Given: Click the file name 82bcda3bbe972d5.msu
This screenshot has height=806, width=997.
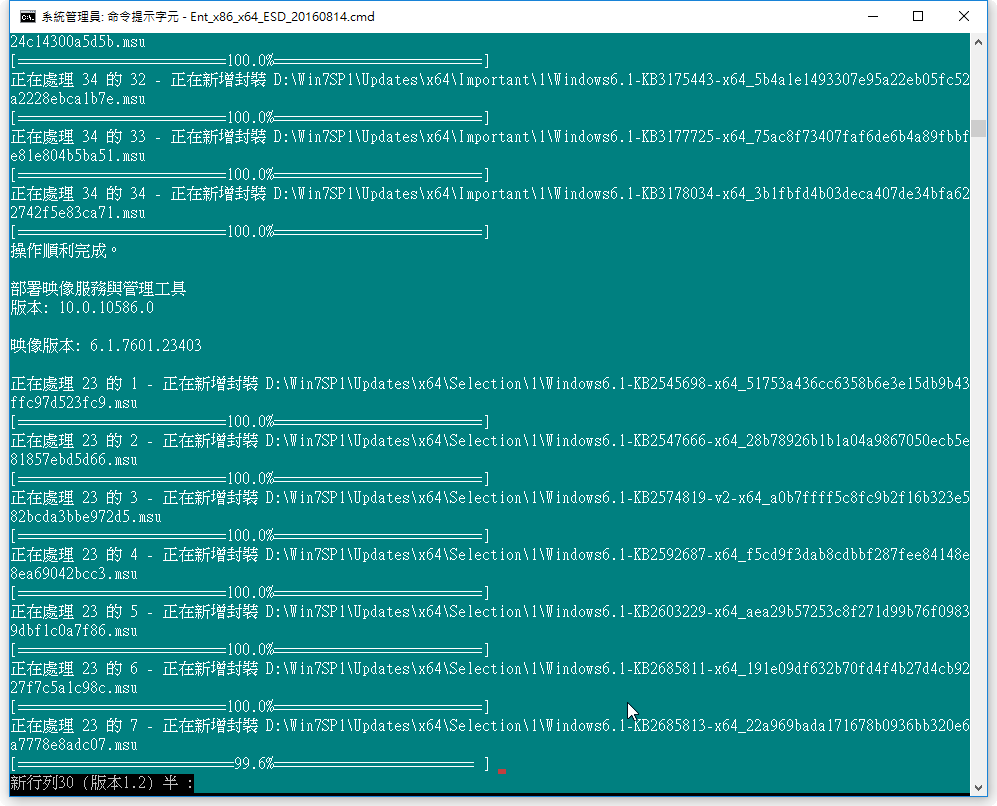Looking at the screenshot, I should [86, 517].
